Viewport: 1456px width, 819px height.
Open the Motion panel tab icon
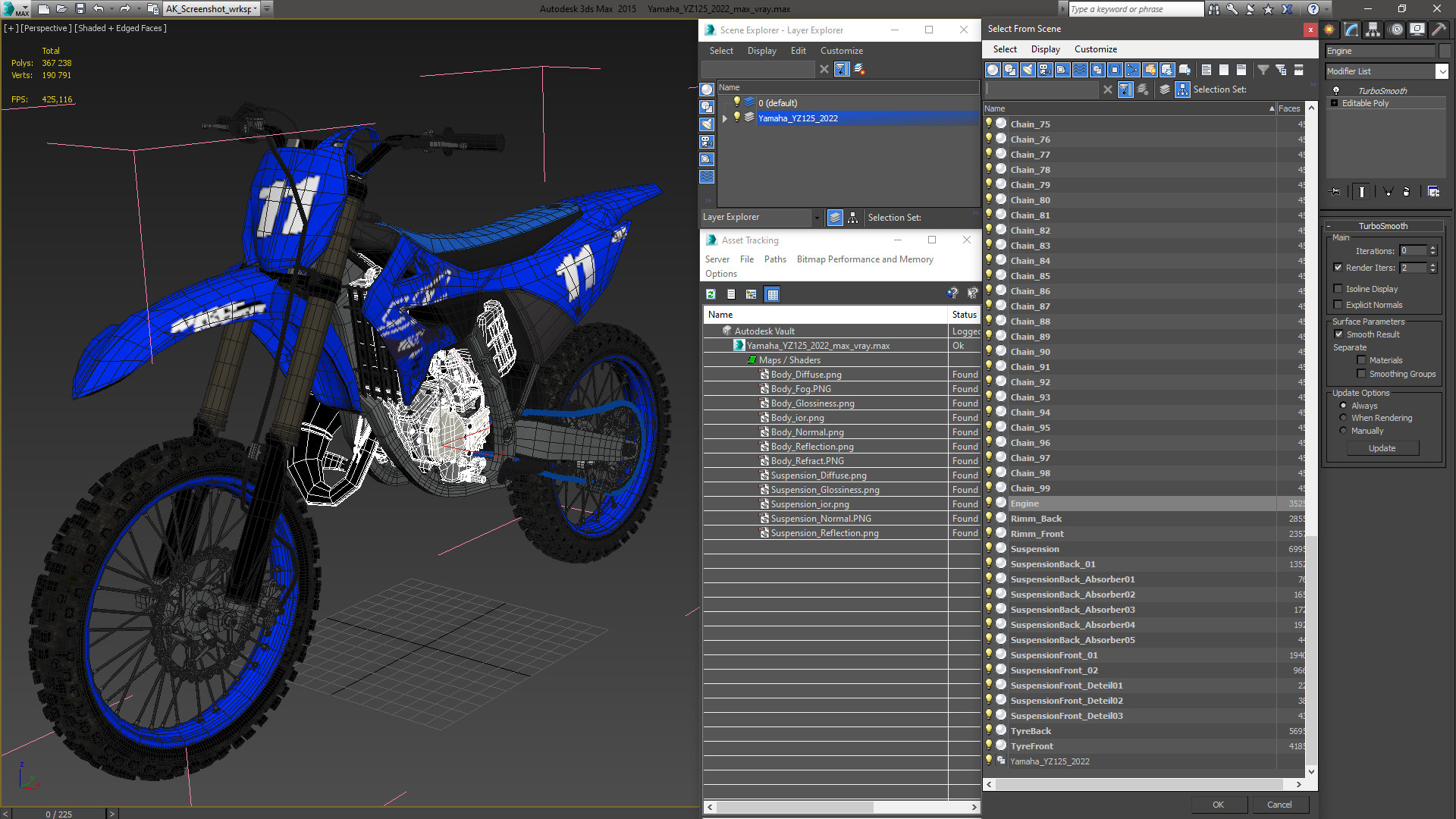coord(1396,30)
